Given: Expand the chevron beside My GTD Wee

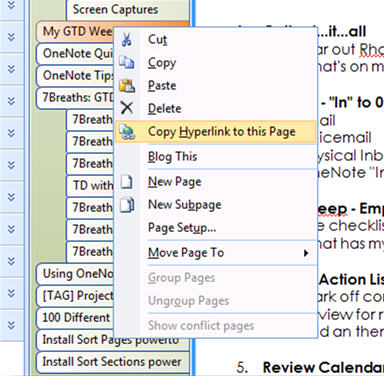Looking at the screenshot, I should pyautogui.click(x=11, y=37).
